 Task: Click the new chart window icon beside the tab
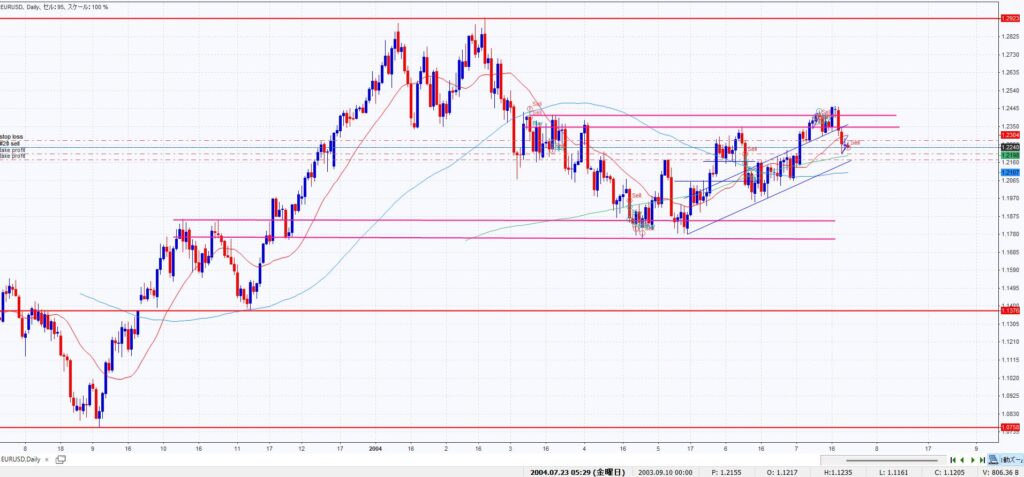pyautogui.click(x=60, y=459)
